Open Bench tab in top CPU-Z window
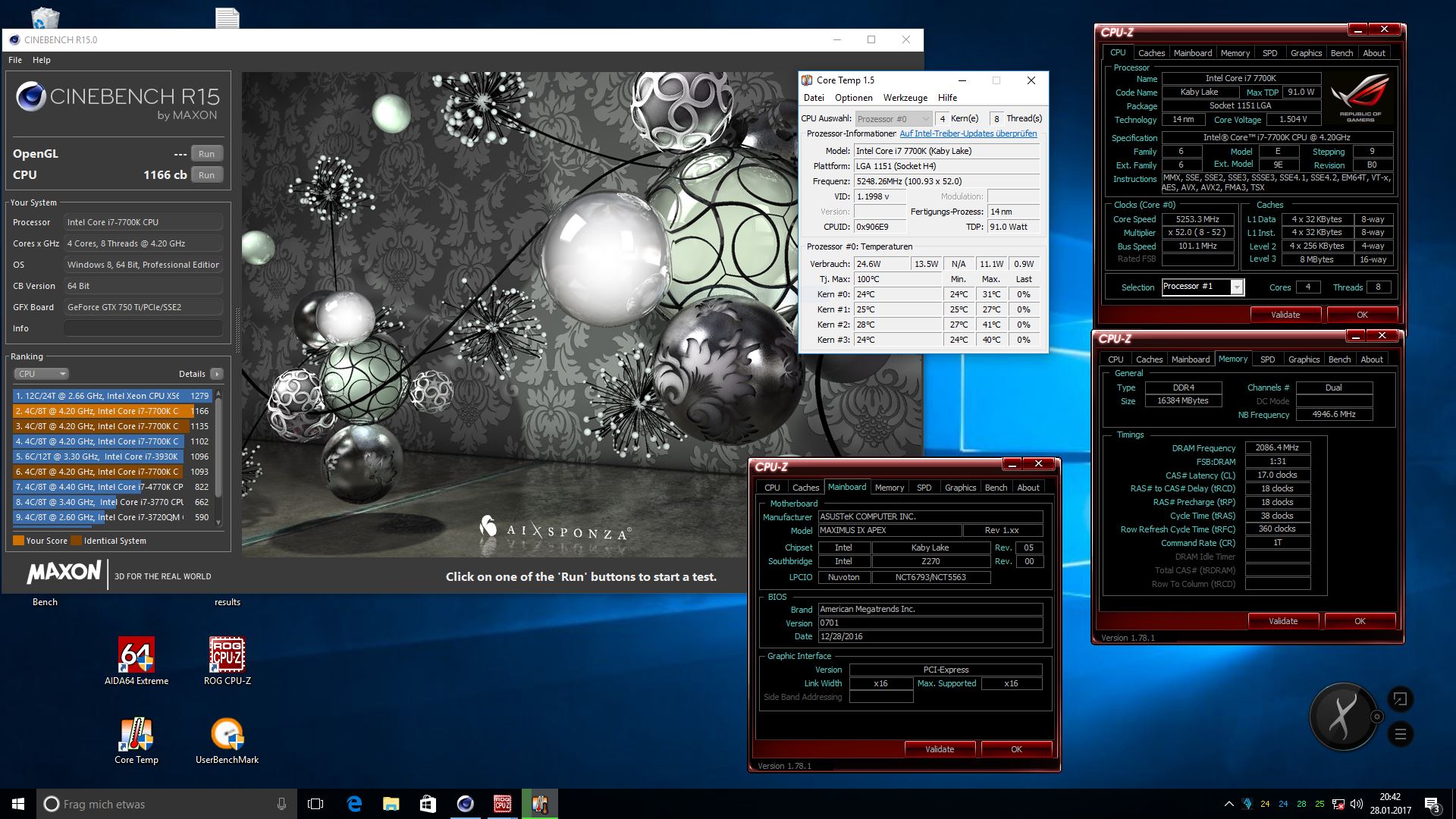The height and width of the screenshot is (819, 1456). point(1341,53)
